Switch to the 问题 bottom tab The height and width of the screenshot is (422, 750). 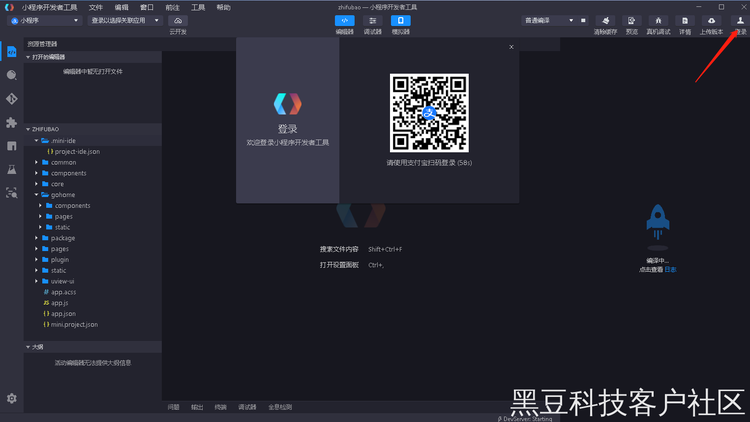(174, 407)
